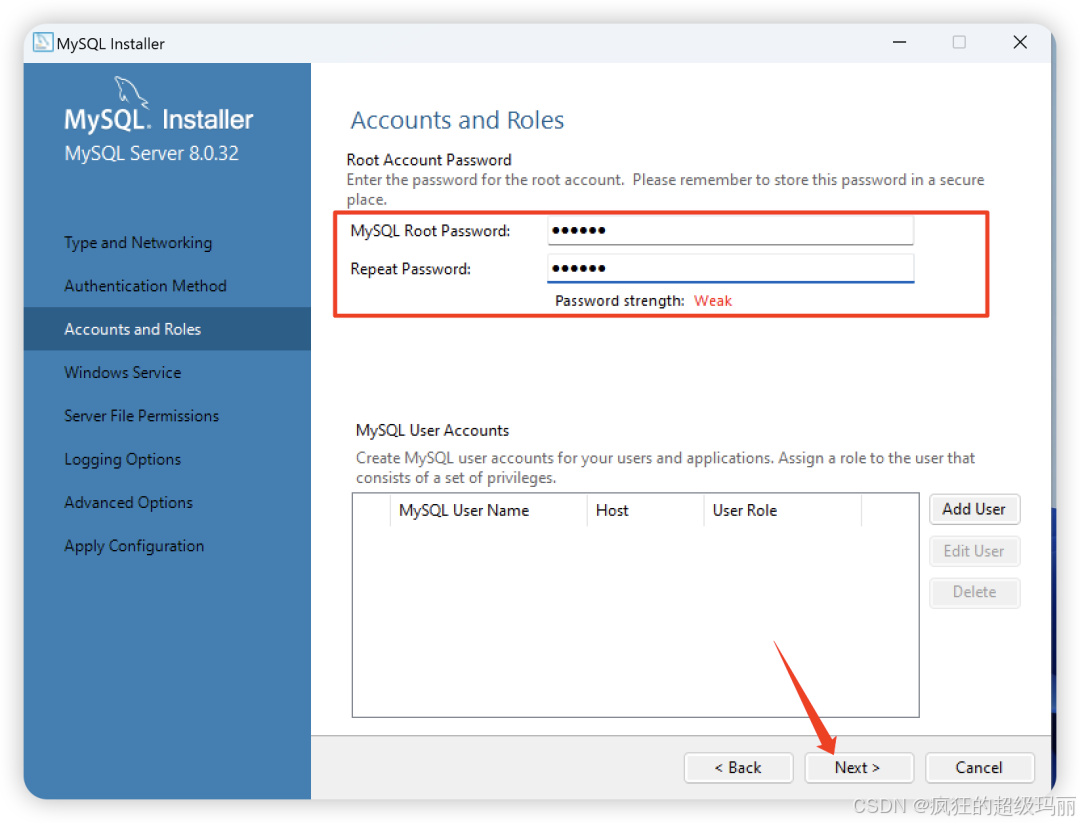The image size is (1080, 823).
Task: Click the Host column header
Action: 612,510
